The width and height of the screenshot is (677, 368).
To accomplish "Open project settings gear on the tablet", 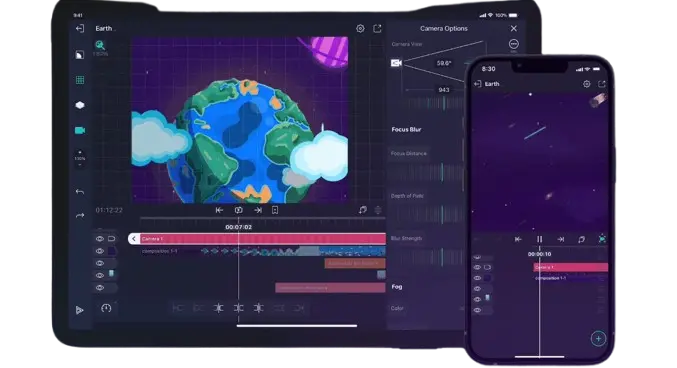I will [360, 29].
